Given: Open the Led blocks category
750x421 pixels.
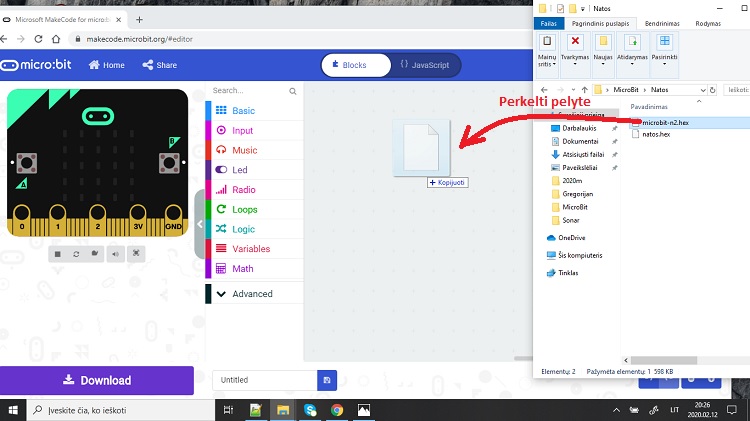Looking at the screenshot, I should (x=254, y=170).
